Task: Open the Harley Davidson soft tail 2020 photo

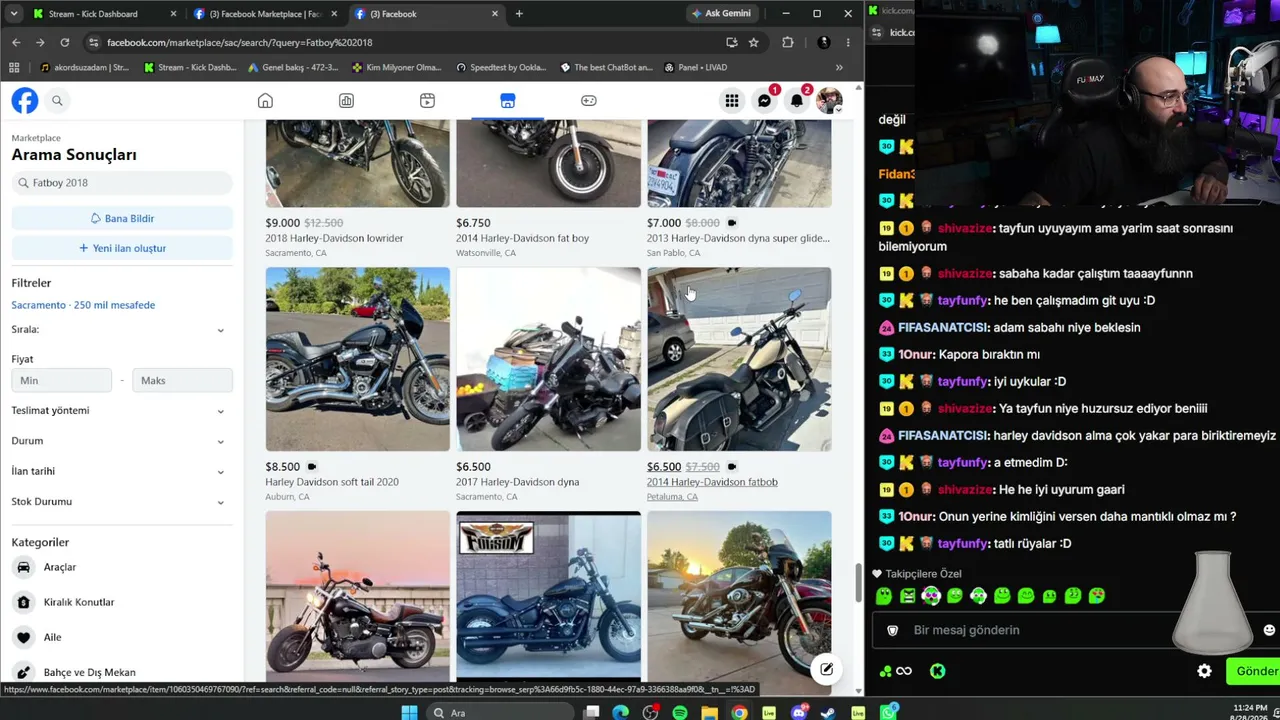Action: pos(357,359)
